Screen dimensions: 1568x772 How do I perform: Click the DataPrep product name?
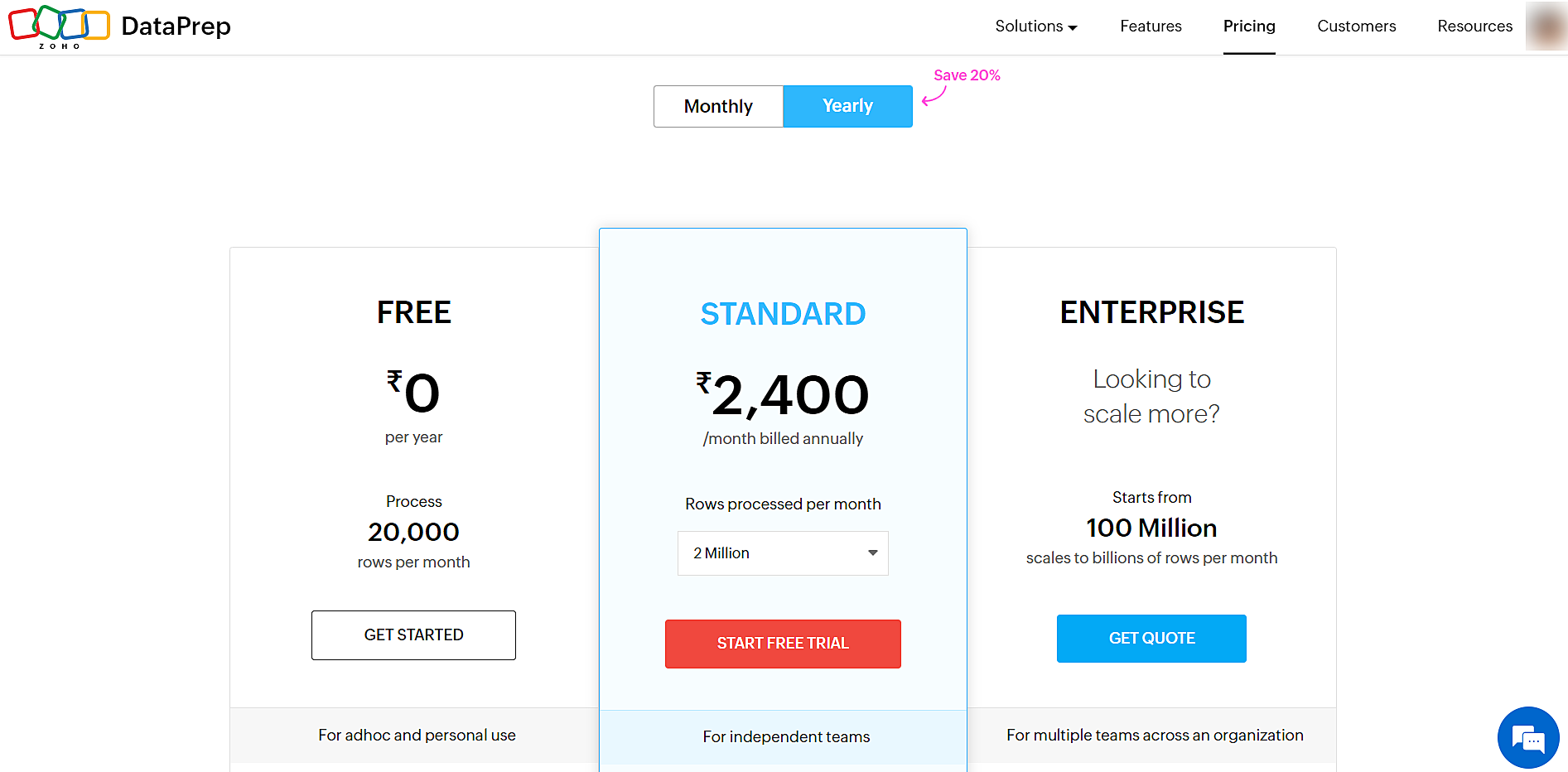coord(176,27)
